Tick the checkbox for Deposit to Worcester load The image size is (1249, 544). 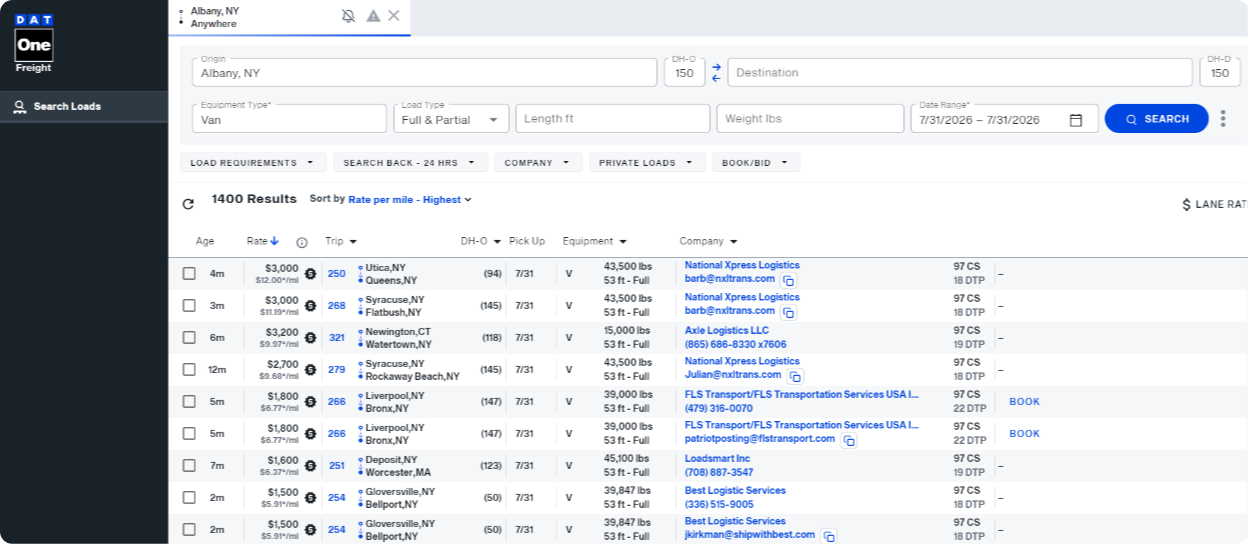click(x=189, y=466)
